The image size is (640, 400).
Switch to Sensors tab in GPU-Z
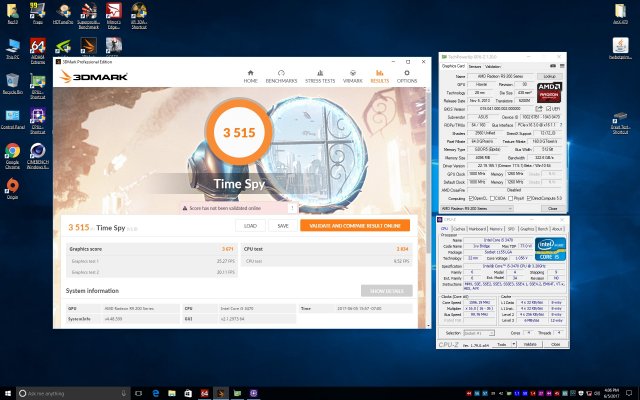475,66
